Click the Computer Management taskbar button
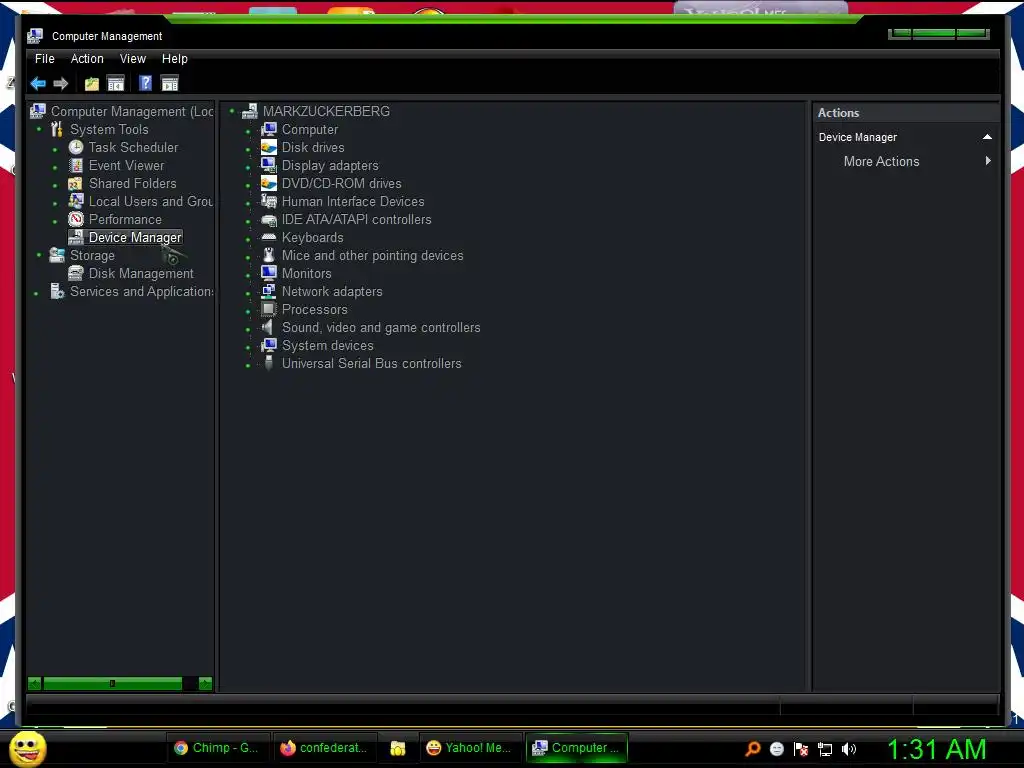 tap(577, 748)
